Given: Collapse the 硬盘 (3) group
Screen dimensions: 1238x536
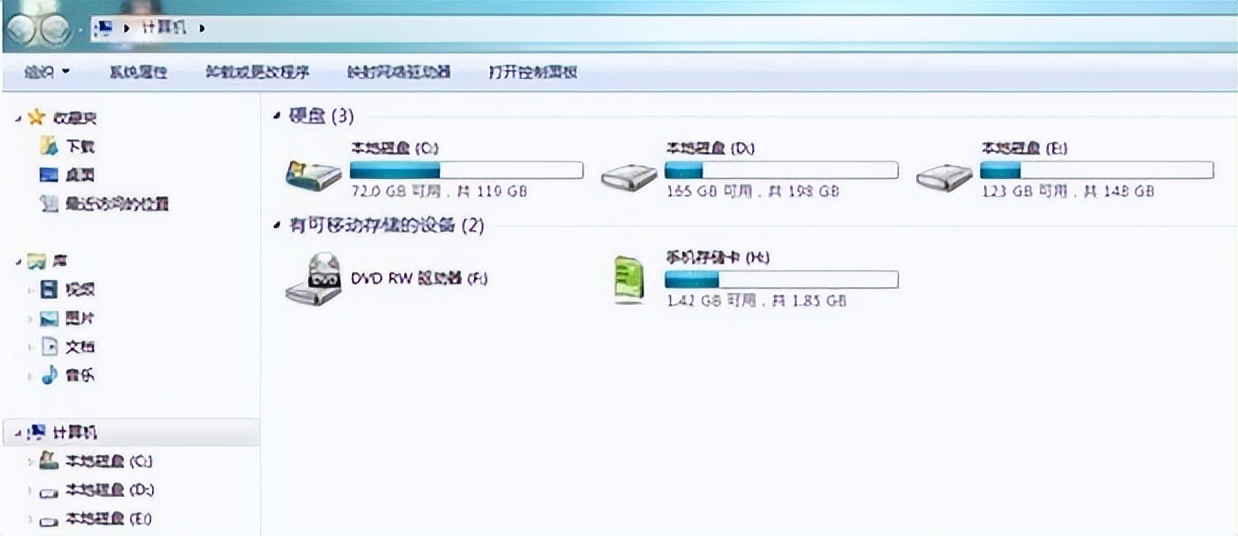Looking at the screenshot, I should click(277, 117).
